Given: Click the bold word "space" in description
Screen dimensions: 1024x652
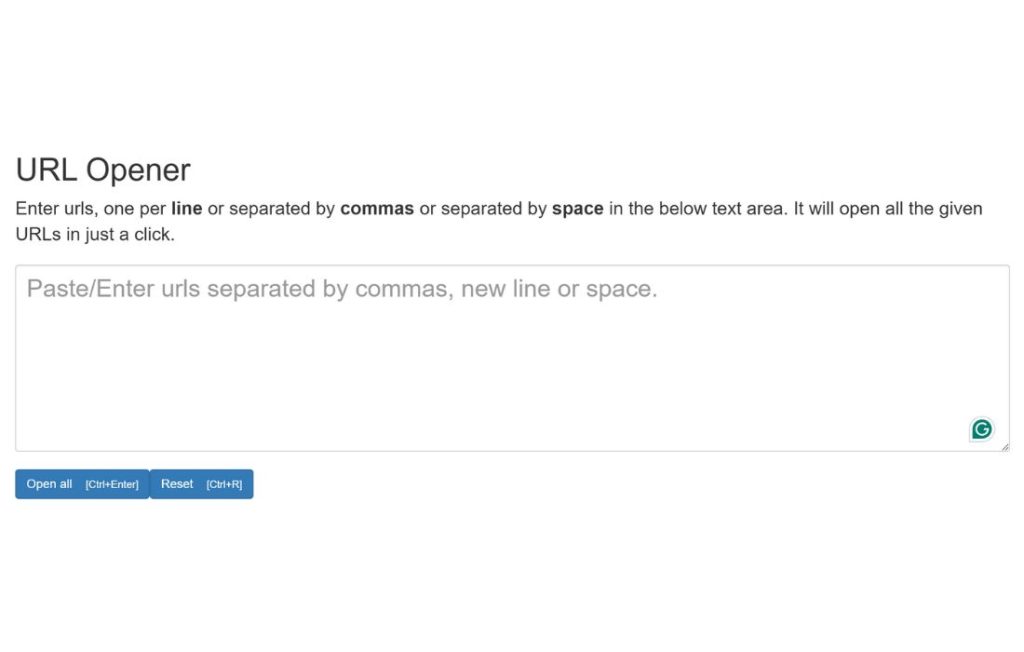Looking at the screenshot, I should 577,209.
